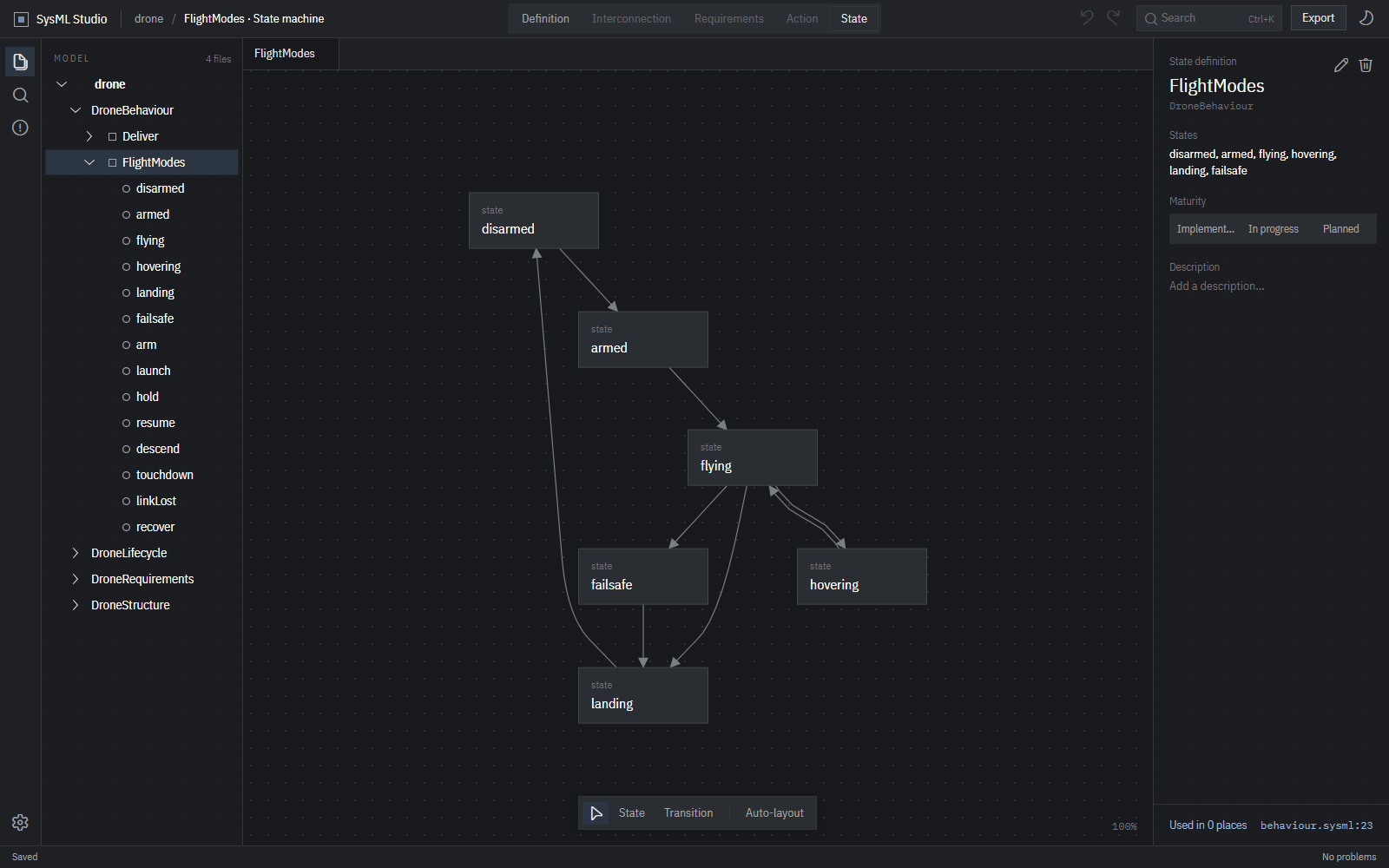Select touchdown in the model tree
The image size is (1389, 868).
pos(142,475)
